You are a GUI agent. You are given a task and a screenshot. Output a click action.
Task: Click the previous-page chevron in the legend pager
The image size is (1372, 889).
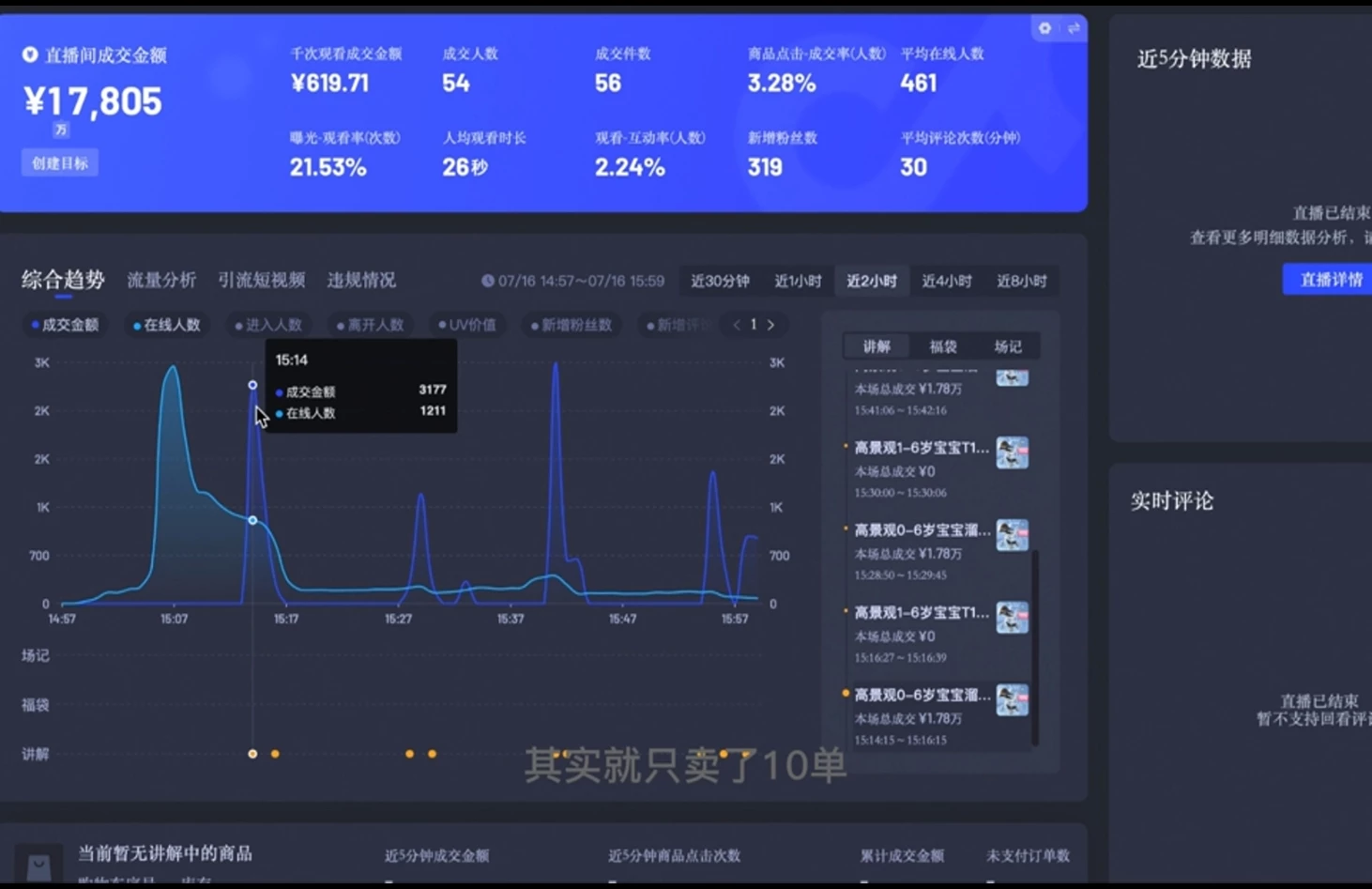tap(737, 324)
